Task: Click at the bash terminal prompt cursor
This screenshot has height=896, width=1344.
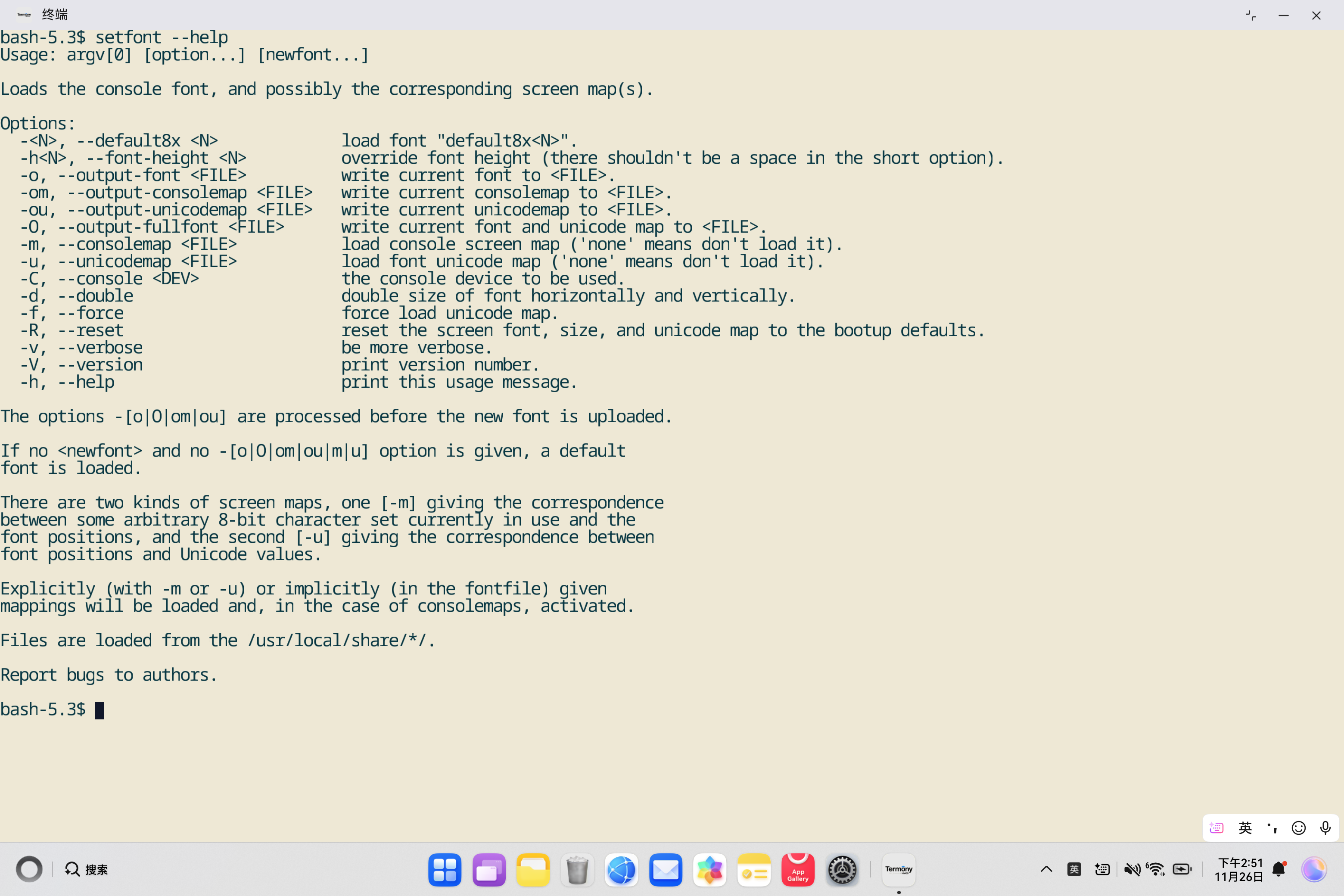Action: pyautogui.click(x=100, y=710)
